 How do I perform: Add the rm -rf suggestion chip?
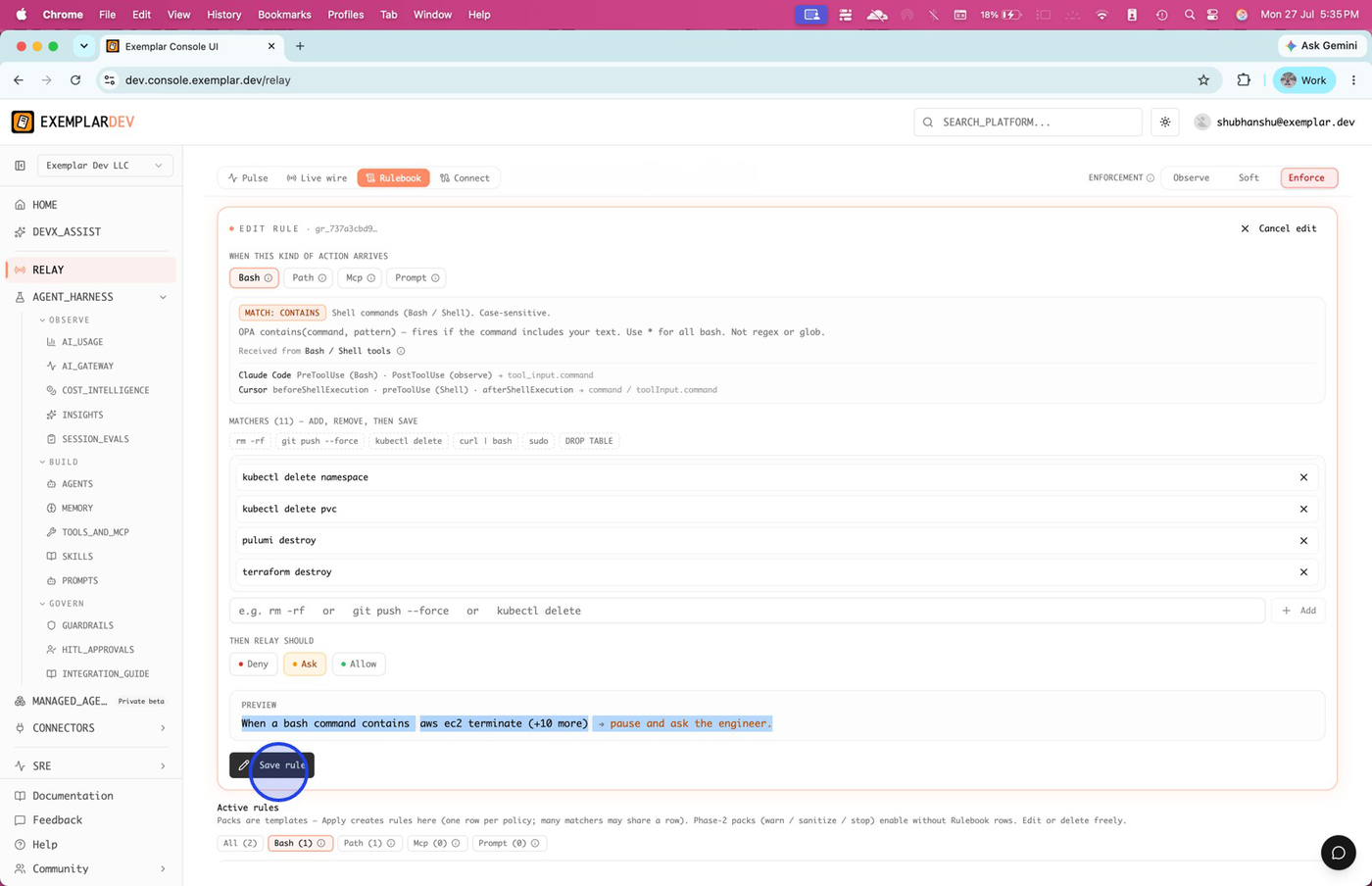250,441
